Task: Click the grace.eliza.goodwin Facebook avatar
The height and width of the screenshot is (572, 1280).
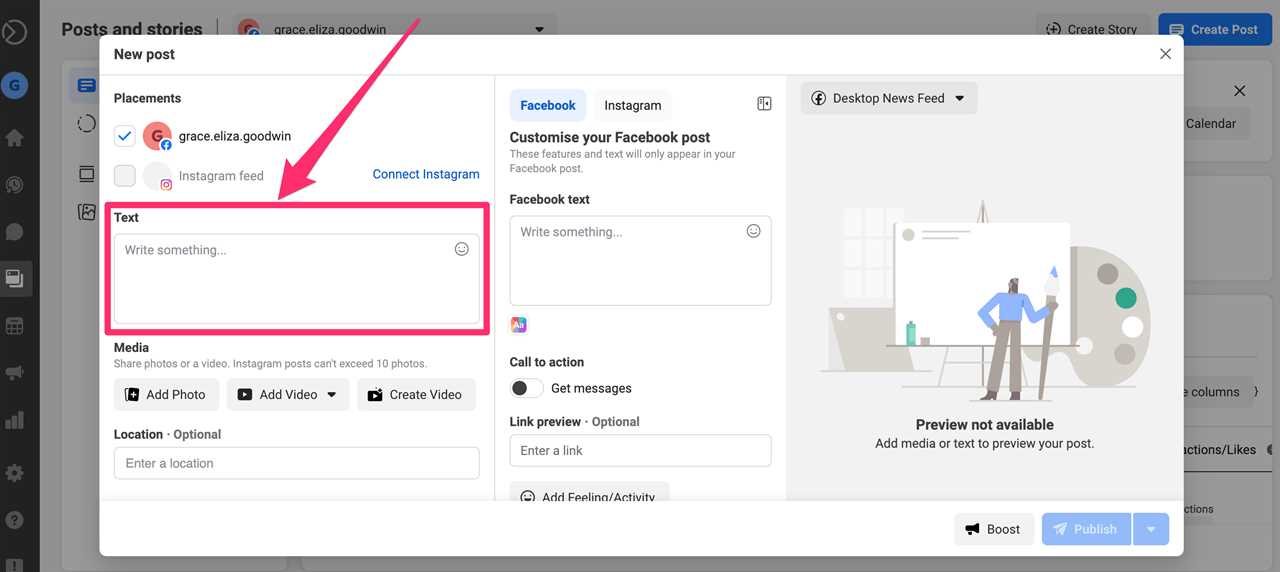Action: (x=157, y=136)
